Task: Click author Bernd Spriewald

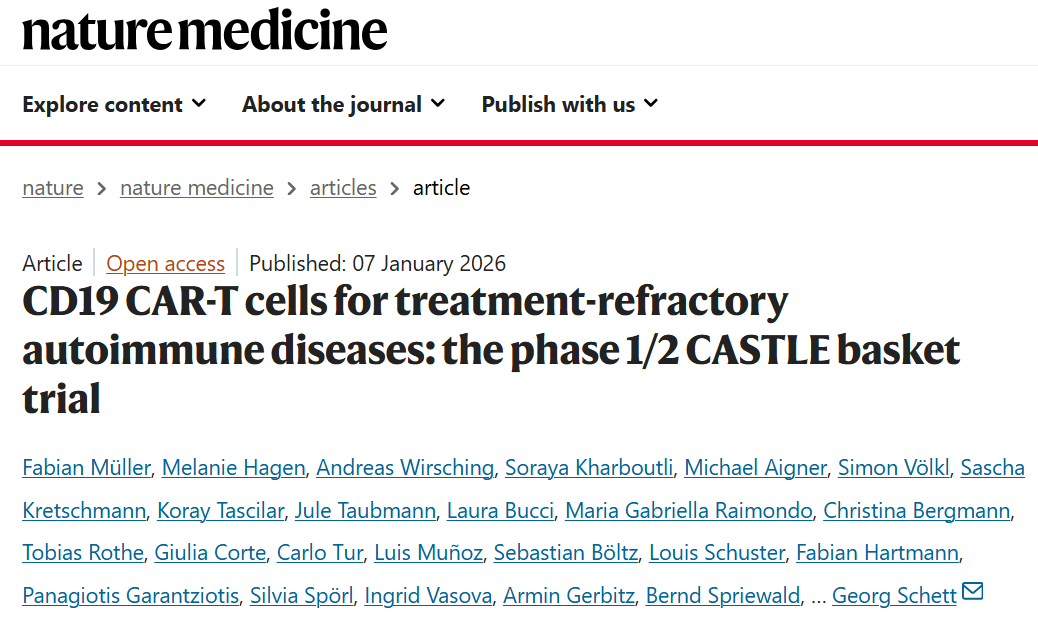Action: [x=723, y=595]
